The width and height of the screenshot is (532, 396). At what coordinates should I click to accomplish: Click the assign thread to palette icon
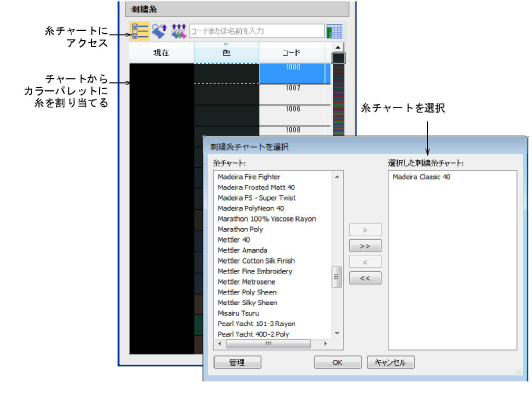tap(159, 31)
